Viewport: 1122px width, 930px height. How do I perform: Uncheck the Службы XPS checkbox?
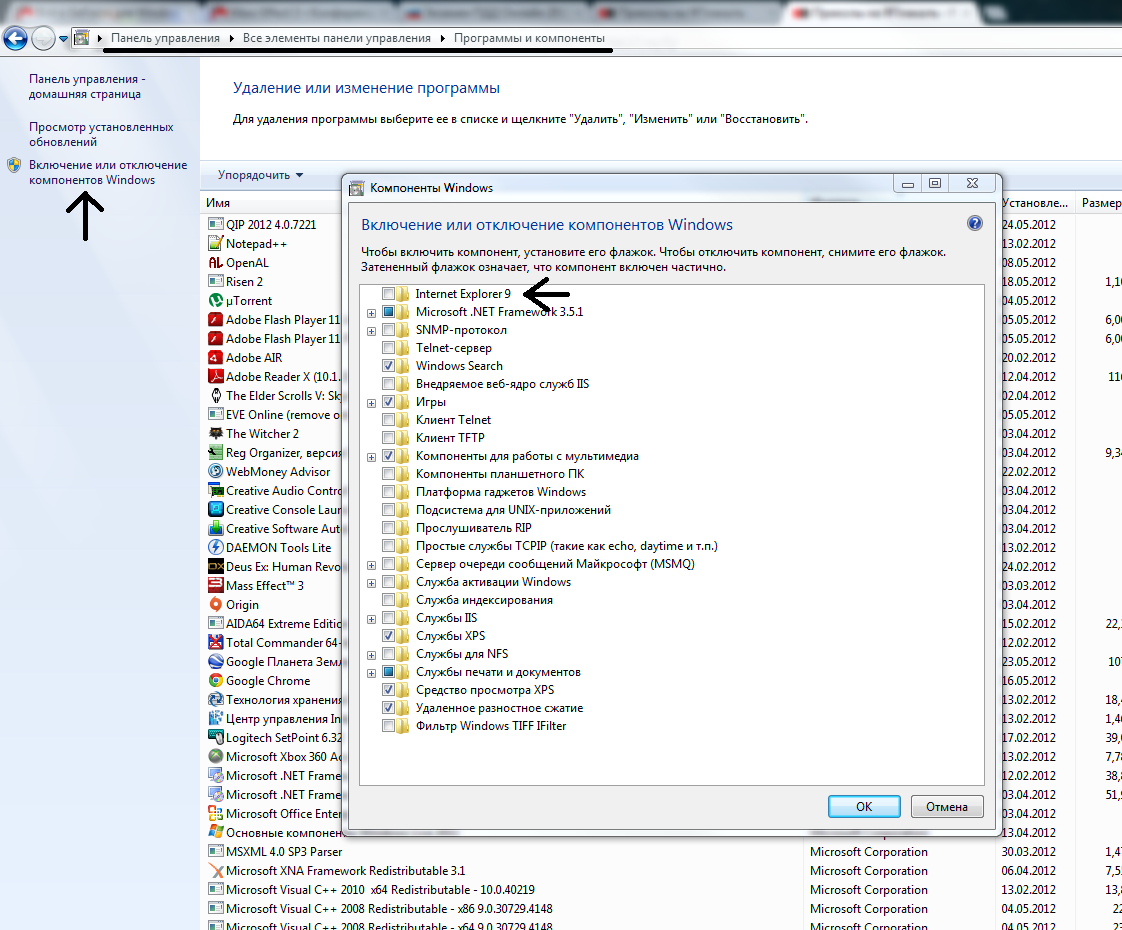388,635
